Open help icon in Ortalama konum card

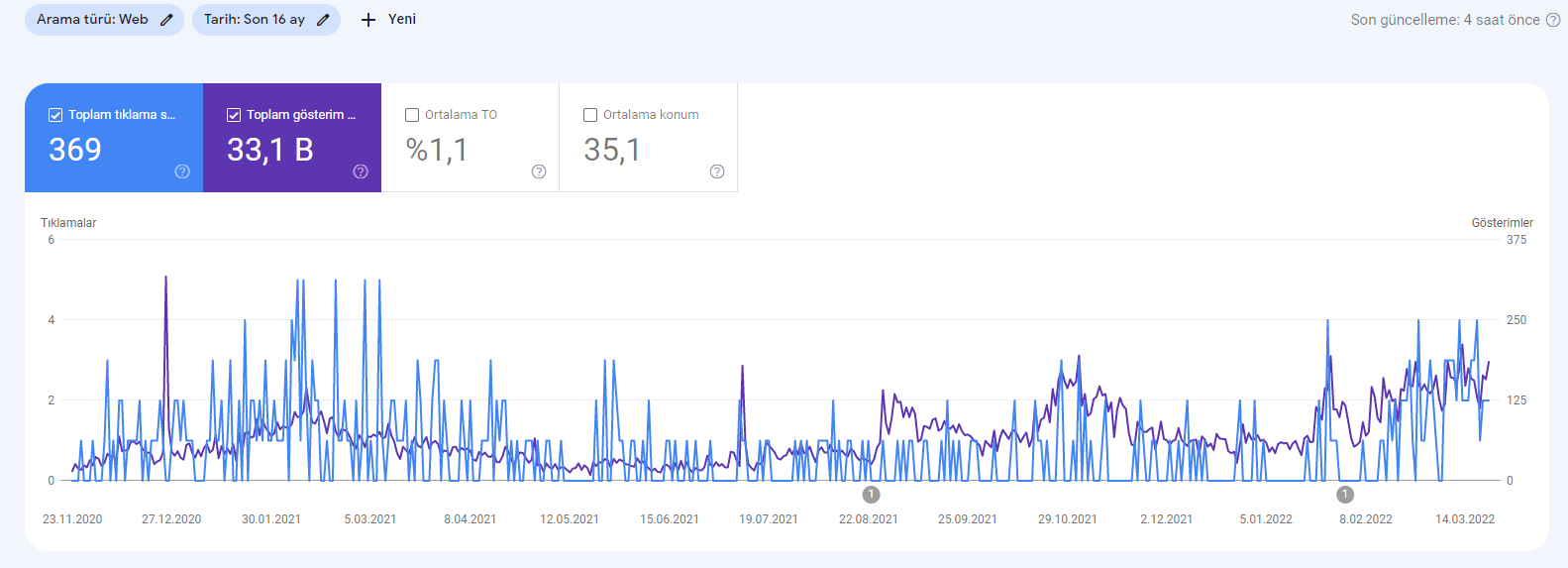click(717, 171)
